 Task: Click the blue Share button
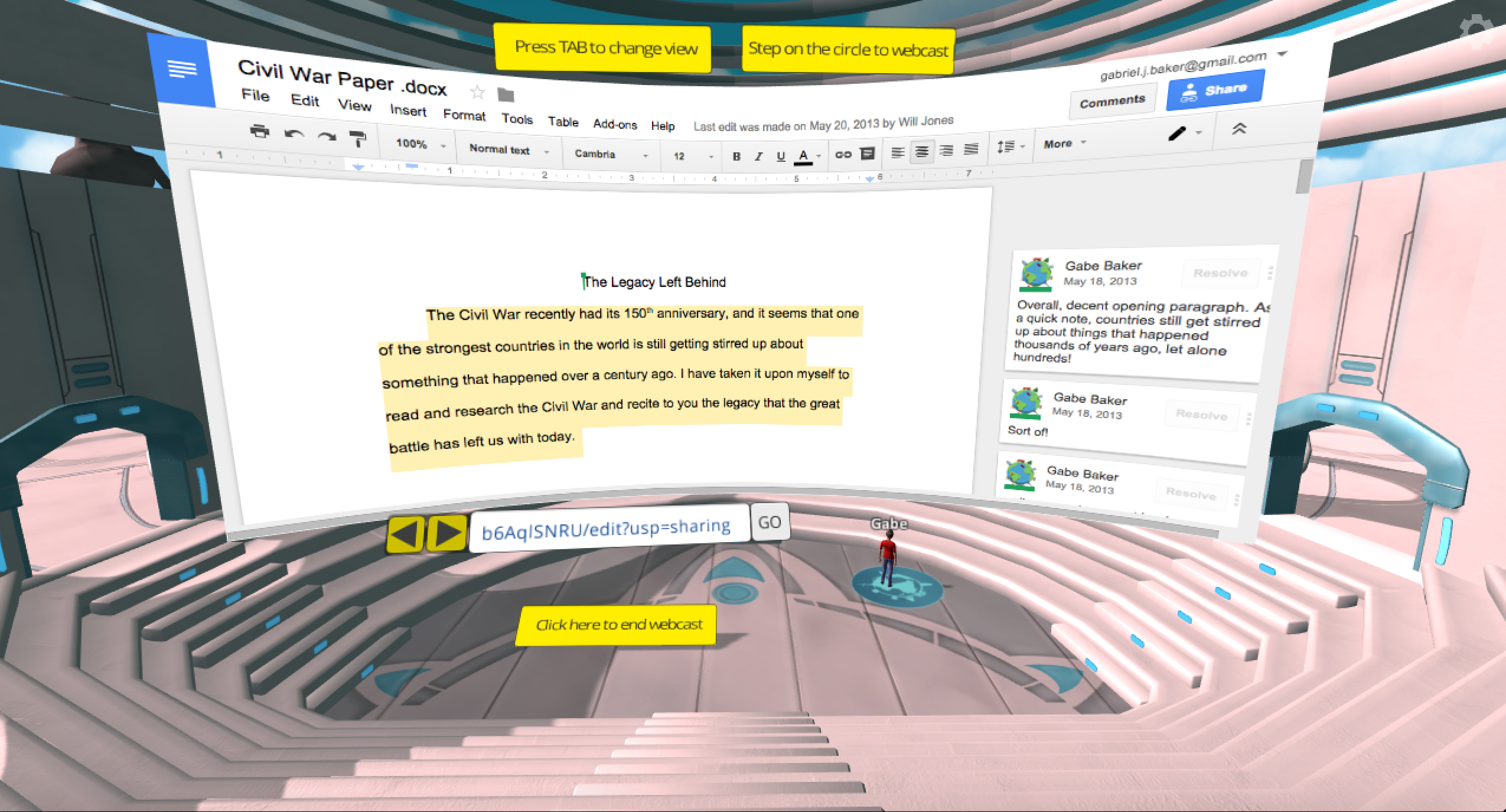pyautogui.click(x=1215, y=91)
